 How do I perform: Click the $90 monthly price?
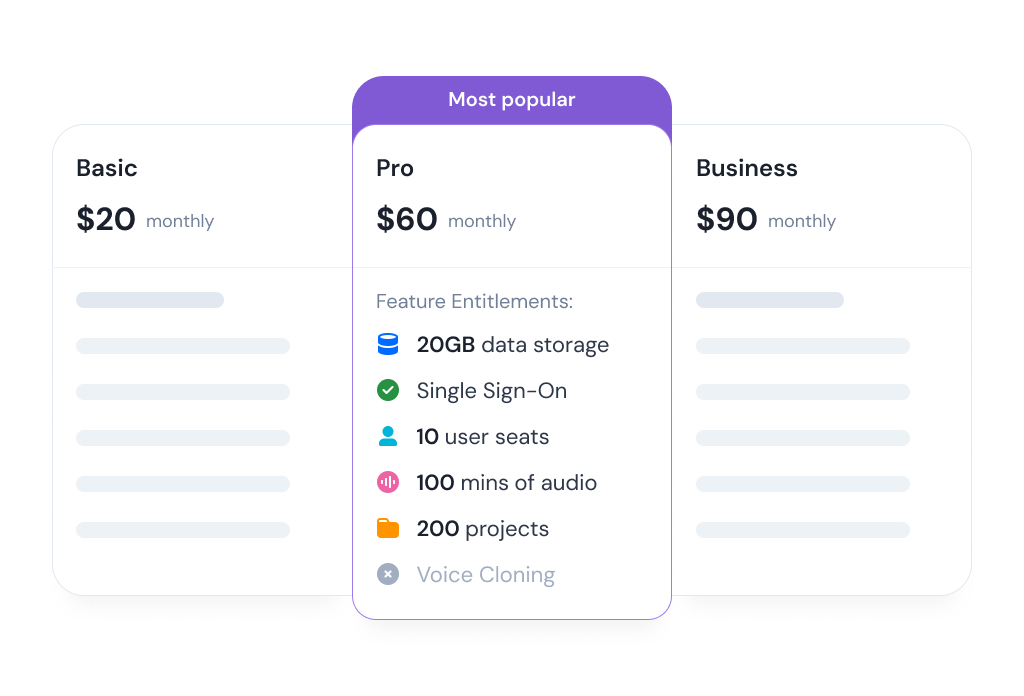[766, 220]
